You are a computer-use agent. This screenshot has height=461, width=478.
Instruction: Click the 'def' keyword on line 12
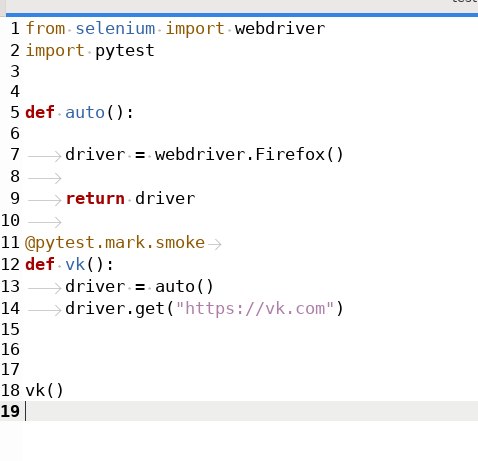click(40, 264)
